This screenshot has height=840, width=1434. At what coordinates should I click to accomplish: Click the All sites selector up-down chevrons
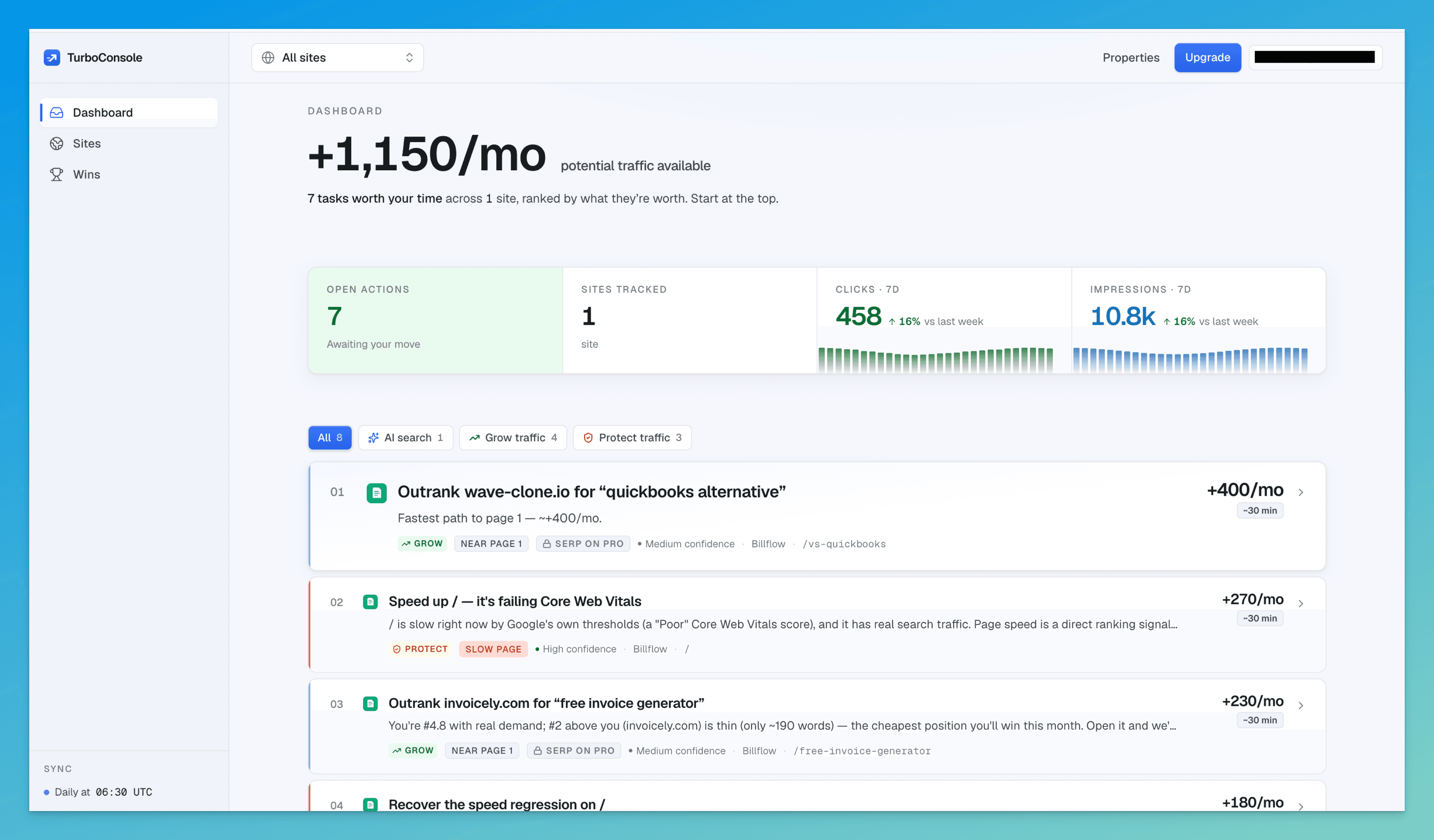(409, 57)
